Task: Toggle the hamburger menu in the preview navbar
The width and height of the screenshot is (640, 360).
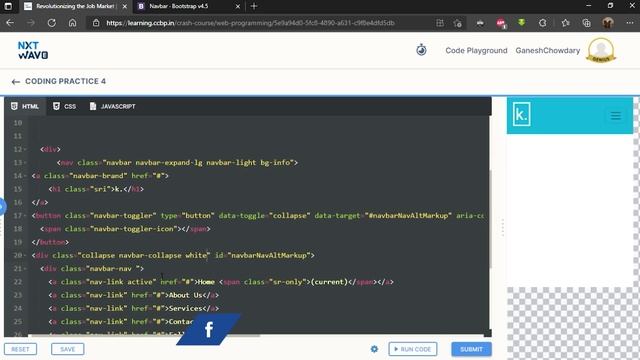Action: [x=616, y=116]
